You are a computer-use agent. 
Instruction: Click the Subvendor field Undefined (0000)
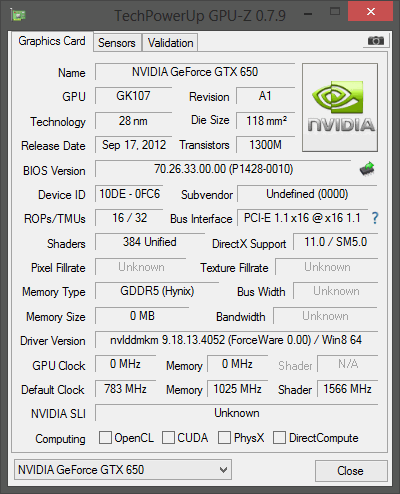pyautogui.click(x=307, y=194)
